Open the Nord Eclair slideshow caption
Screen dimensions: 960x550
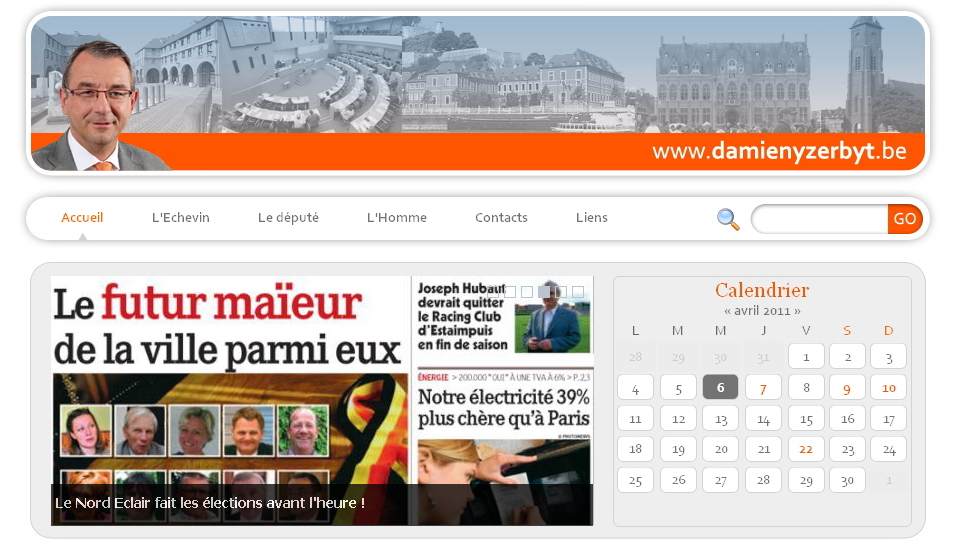tap(210, 503)
